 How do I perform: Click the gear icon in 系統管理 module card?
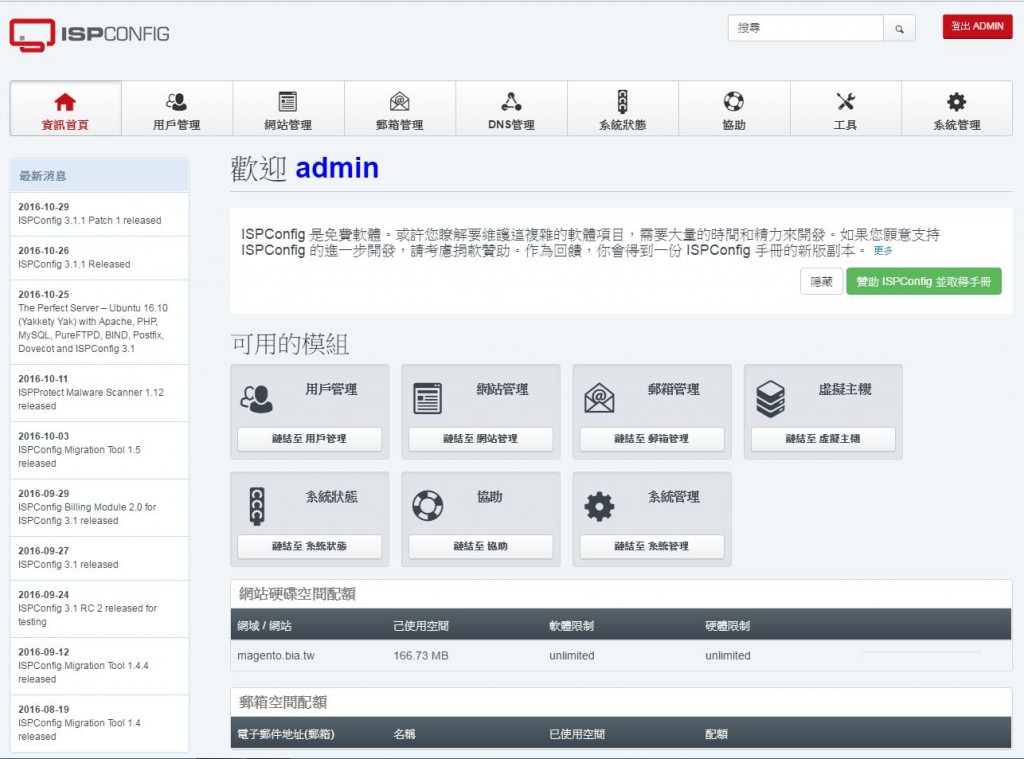(599, 506)
